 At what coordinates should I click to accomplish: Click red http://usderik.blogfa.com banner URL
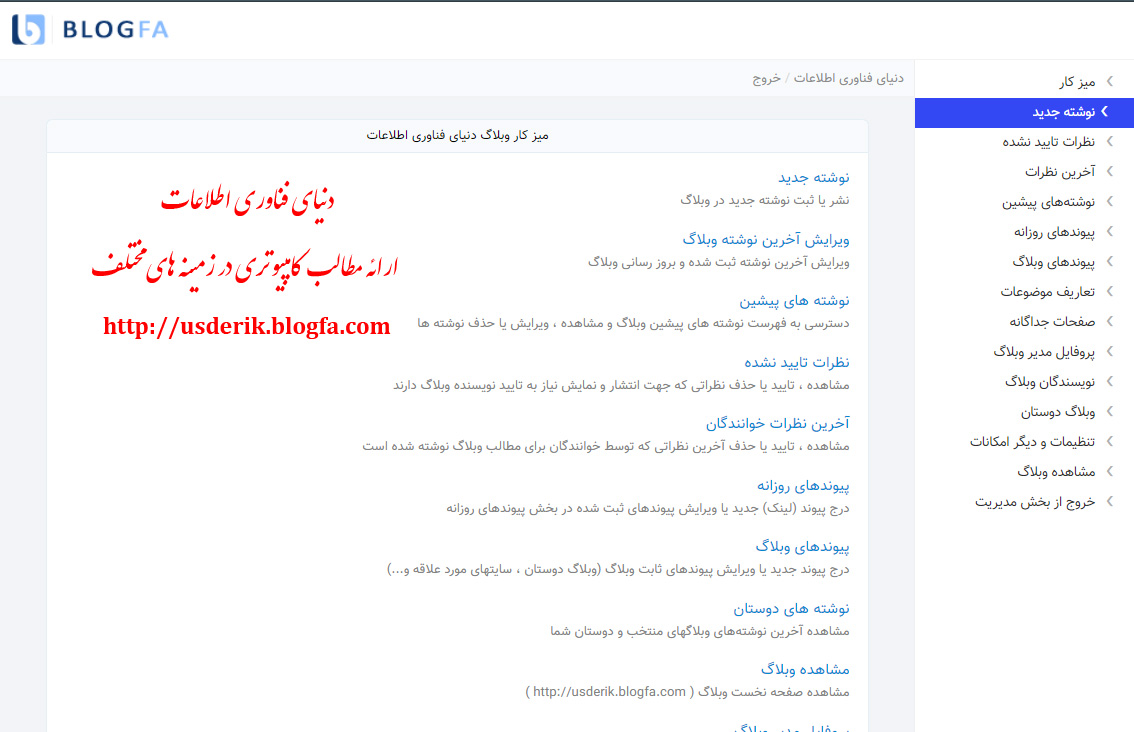247,326
